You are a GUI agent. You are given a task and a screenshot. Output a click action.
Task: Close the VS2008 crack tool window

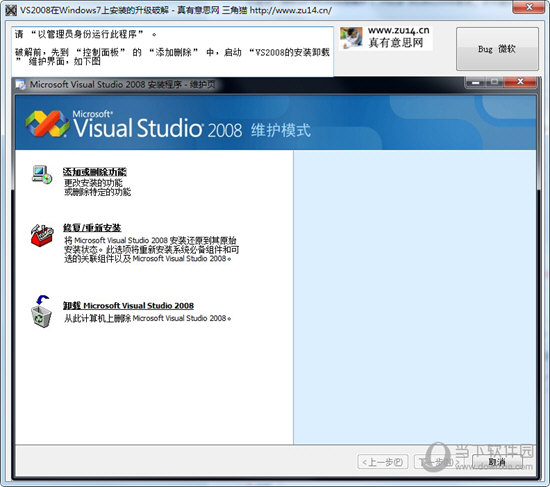(x=529, y=7)
